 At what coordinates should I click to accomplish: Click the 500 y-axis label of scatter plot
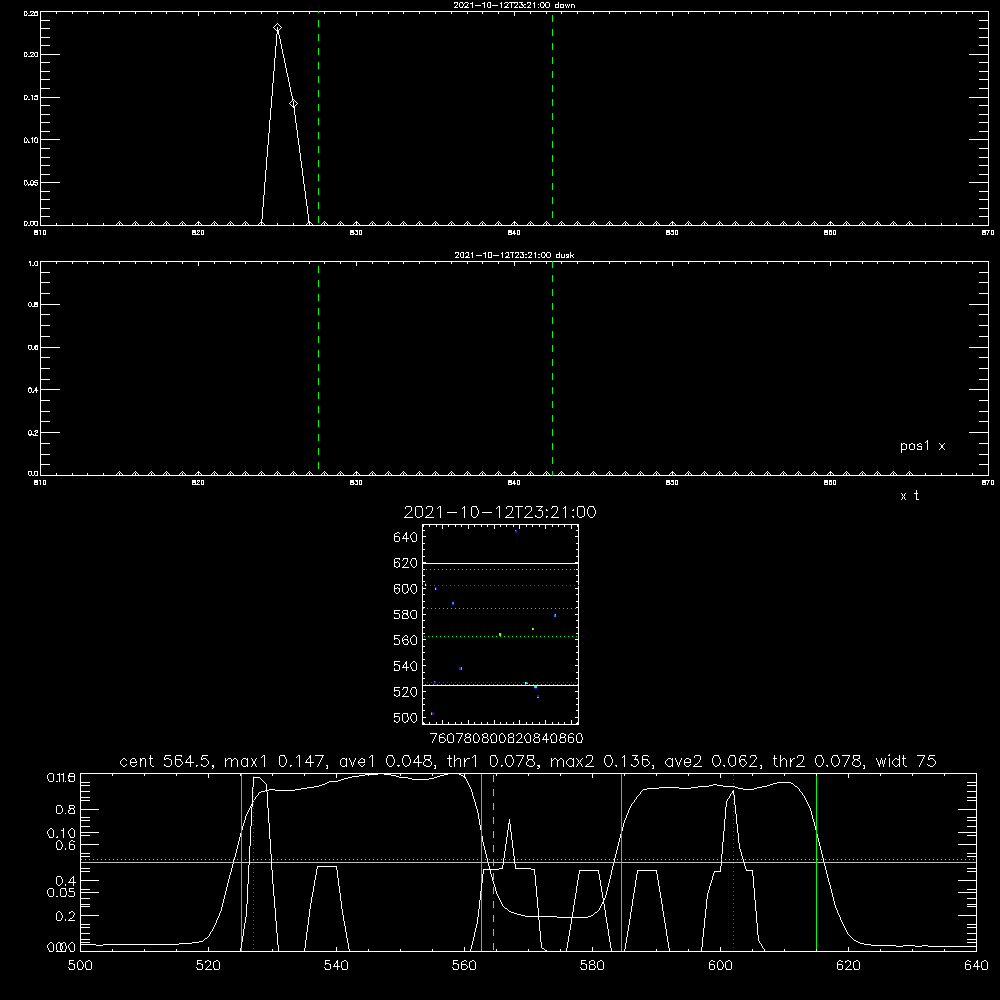(x=406, y=718)
